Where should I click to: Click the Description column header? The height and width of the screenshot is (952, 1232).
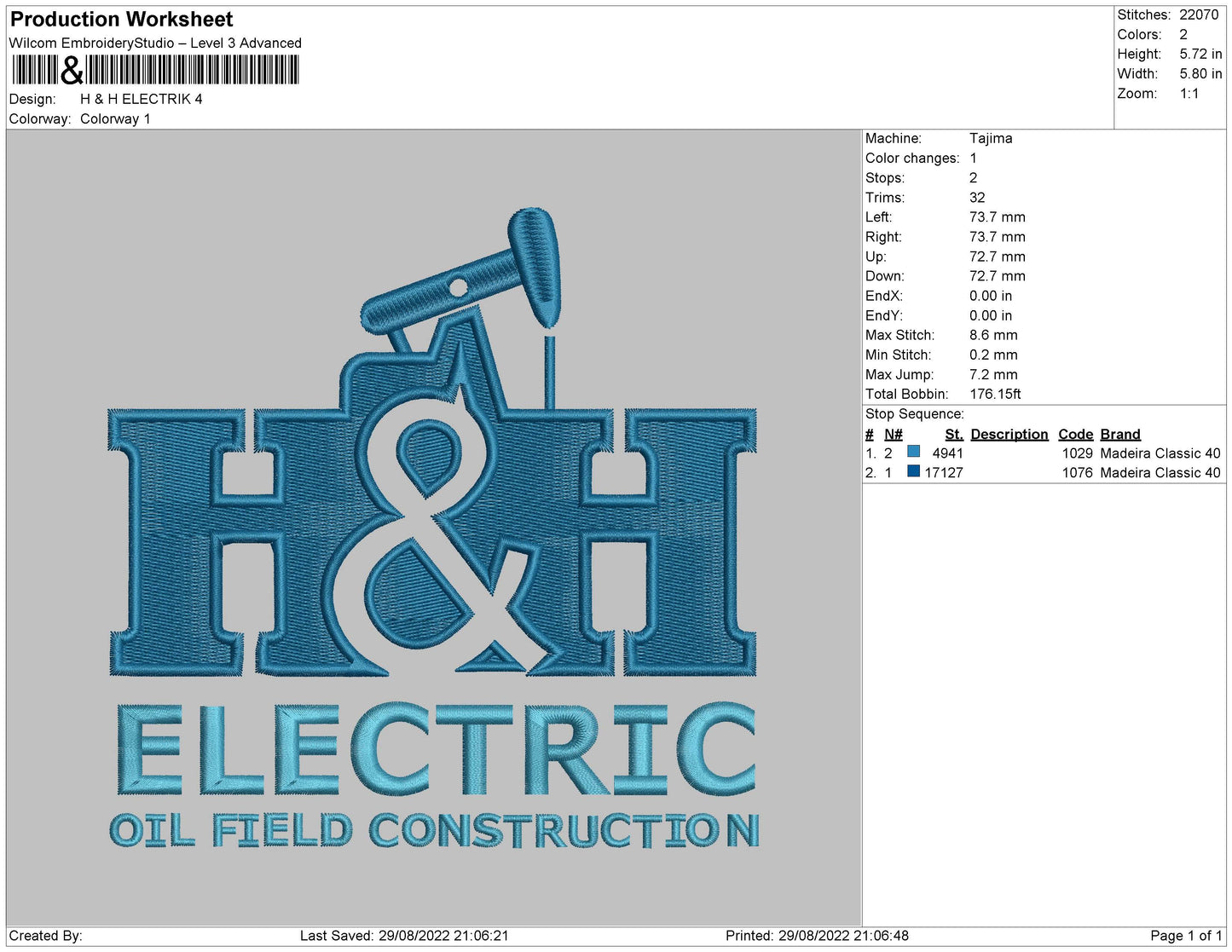pyautogui.click(x=1009, y=434)
